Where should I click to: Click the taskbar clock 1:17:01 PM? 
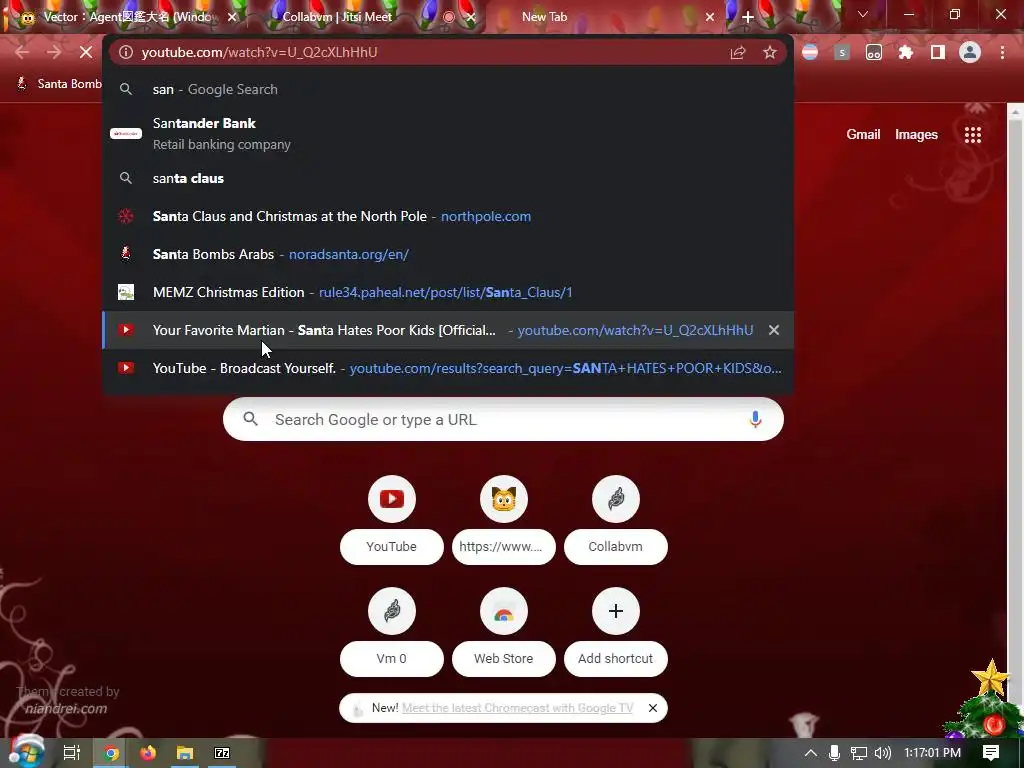pyautogui.click(x=933, y=753)
